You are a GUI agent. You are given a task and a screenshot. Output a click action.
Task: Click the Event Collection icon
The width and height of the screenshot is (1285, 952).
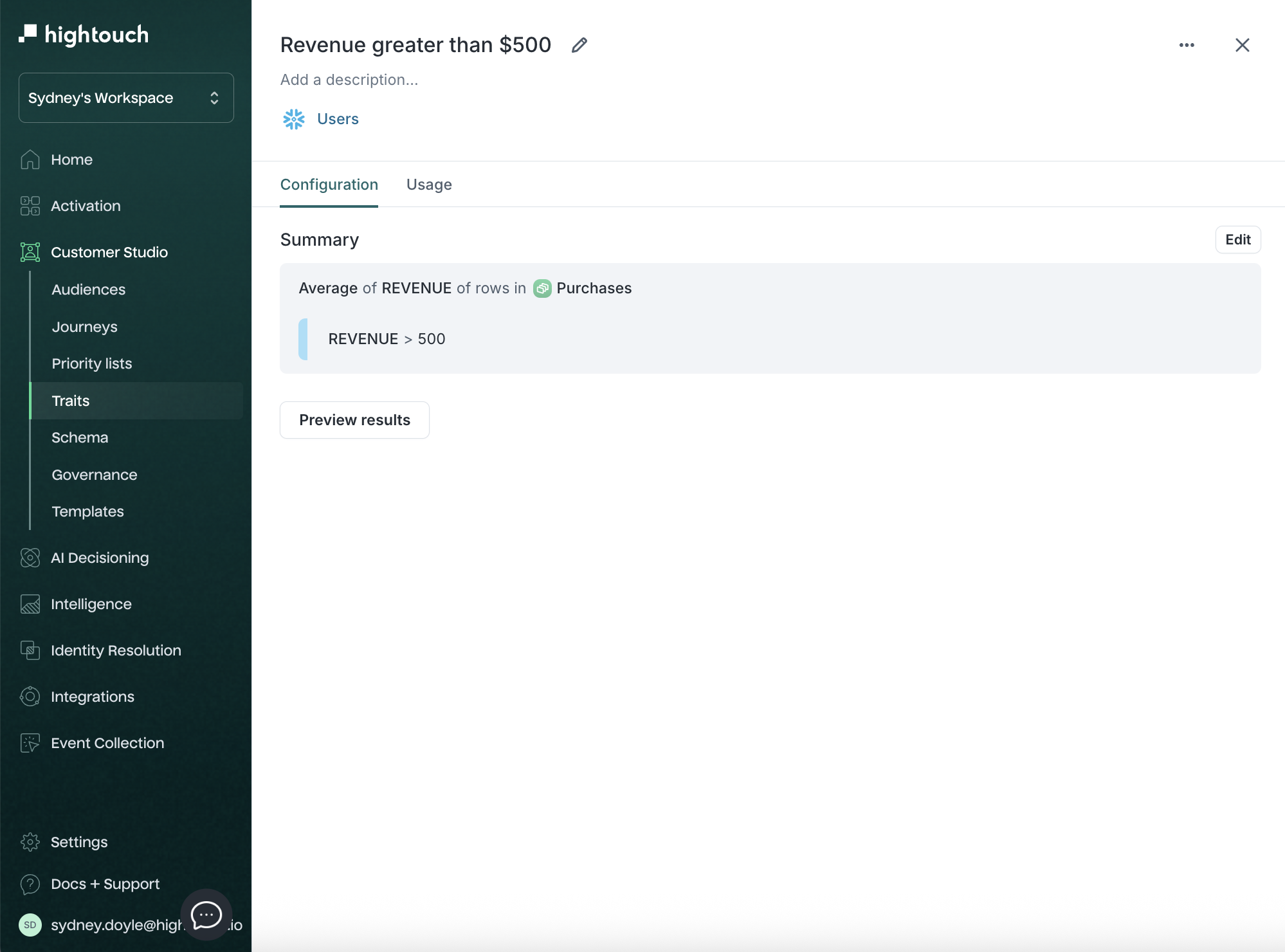point(30,743)
